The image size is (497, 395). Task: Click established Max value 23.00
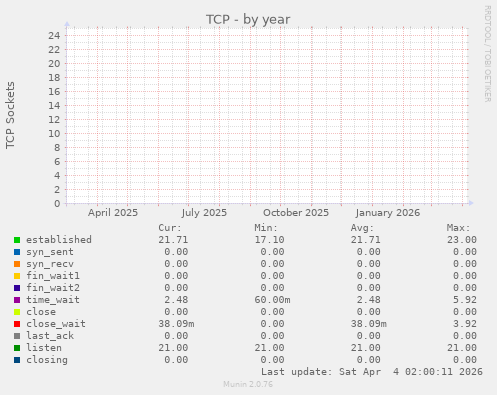click(462, 240)
